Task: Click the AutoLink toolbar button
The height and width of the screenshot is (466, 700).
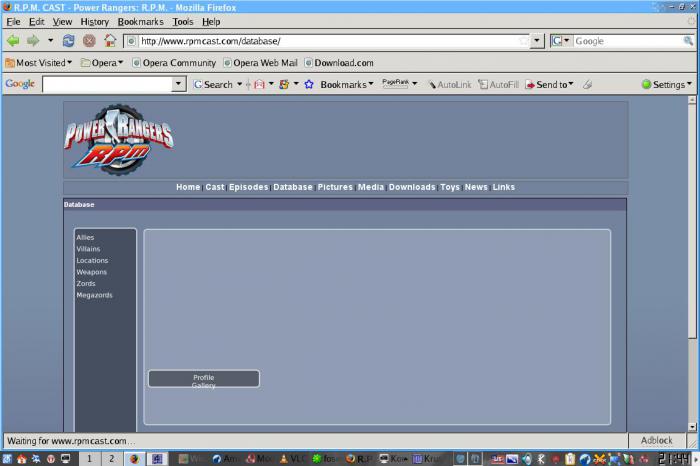Action: coord(450,84)
